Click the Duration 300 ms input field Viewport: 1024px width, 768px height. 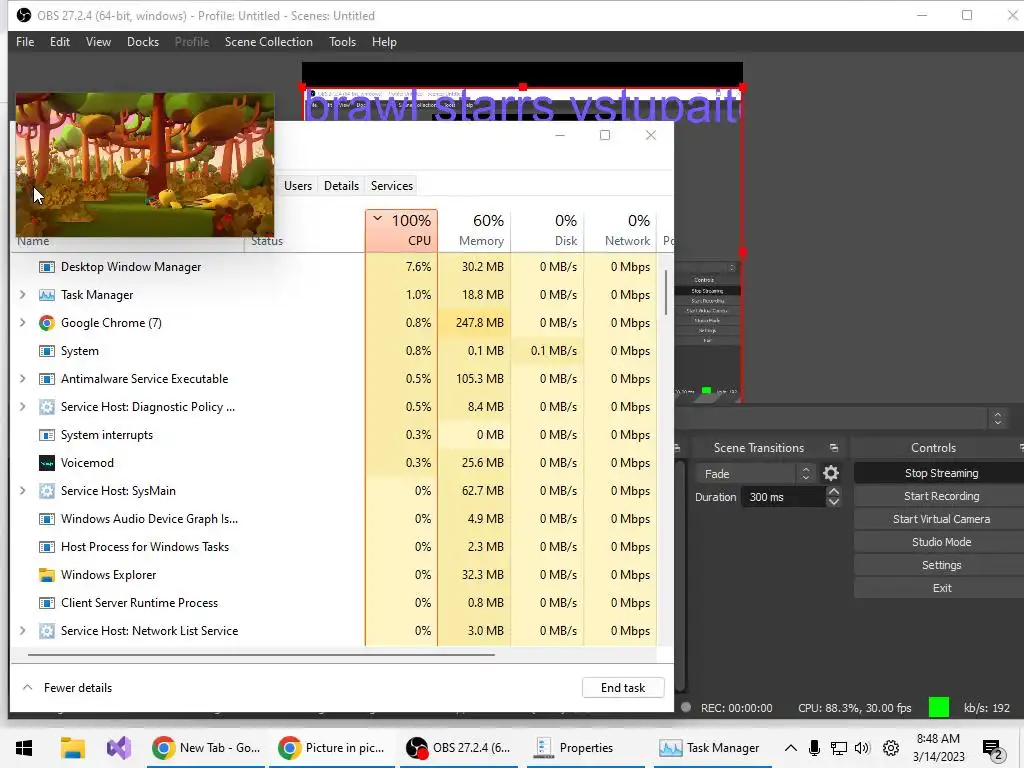tap(783, 497)
